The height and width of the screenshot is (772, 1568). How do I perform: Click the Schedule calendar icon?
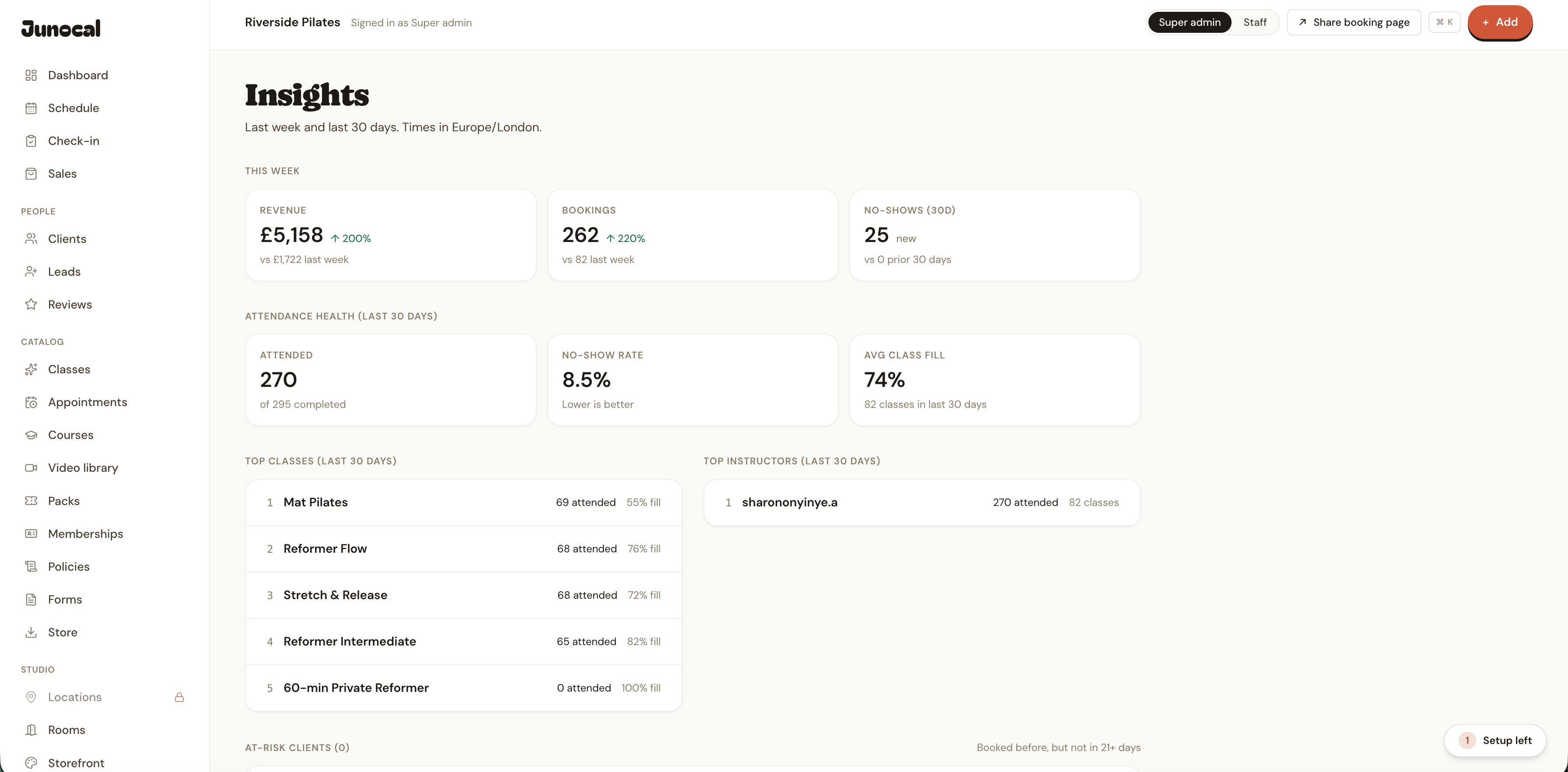(x=31, y=108)
